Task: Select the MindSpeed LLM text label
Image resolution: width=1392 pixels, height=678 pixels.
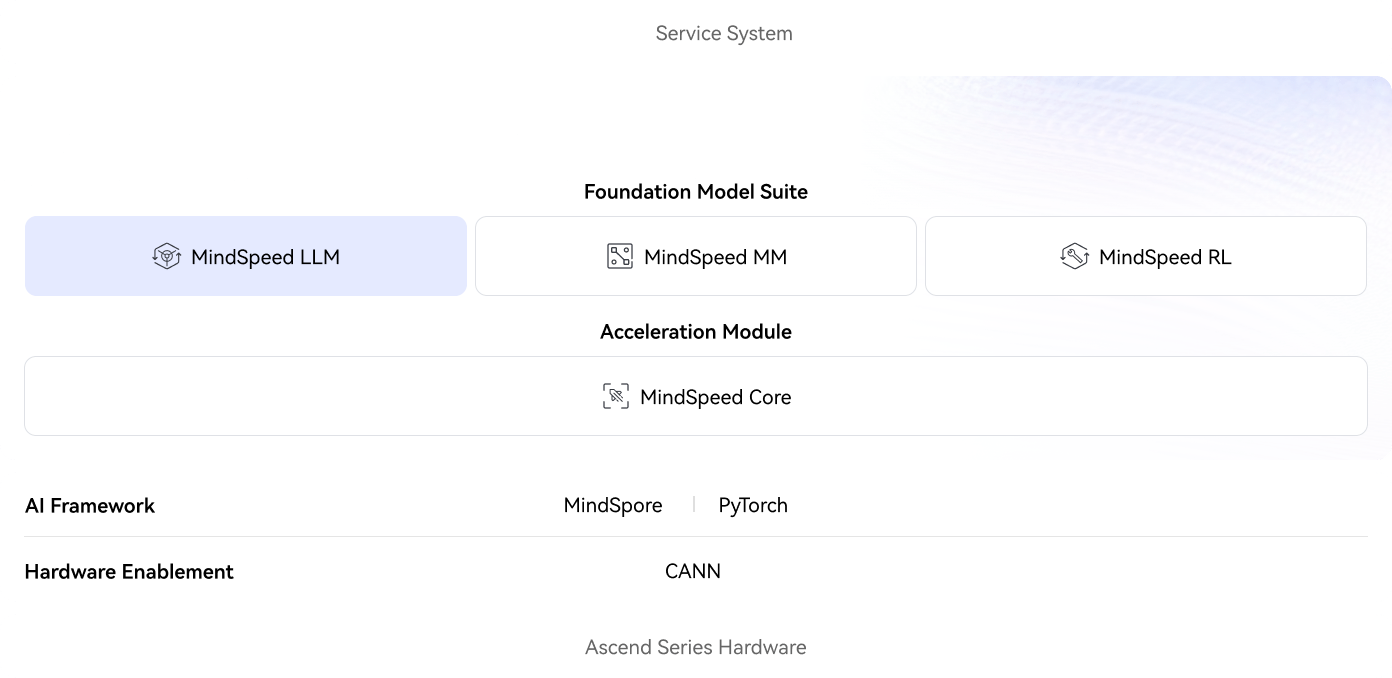Action: (x=265, y=257)
